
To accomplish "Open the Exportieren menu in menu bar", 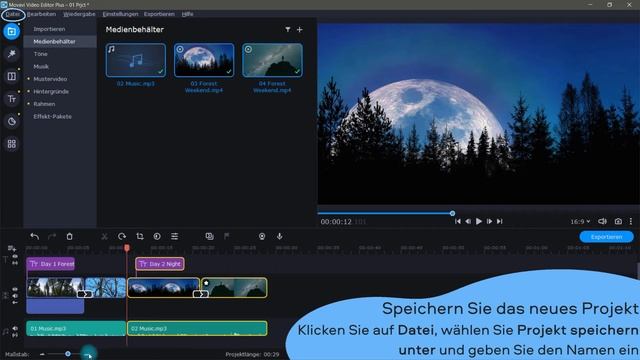I will 159,14.
